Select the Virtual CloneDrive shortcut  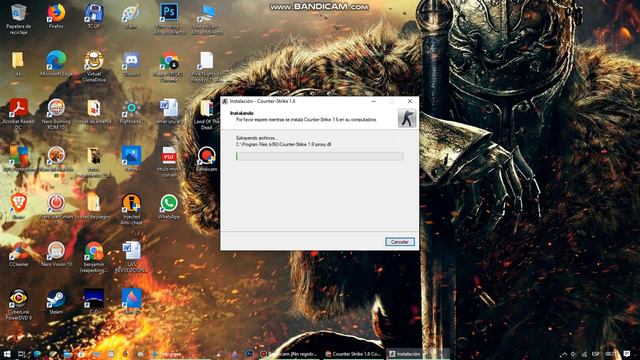[93, 67]
